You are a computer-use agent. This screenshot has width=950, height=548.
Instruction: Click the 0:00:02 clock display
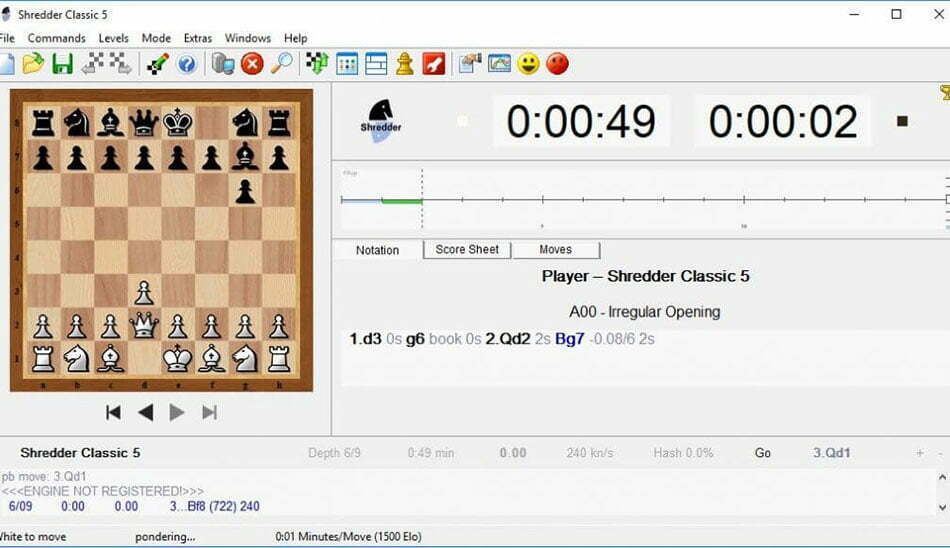[783, 121]
